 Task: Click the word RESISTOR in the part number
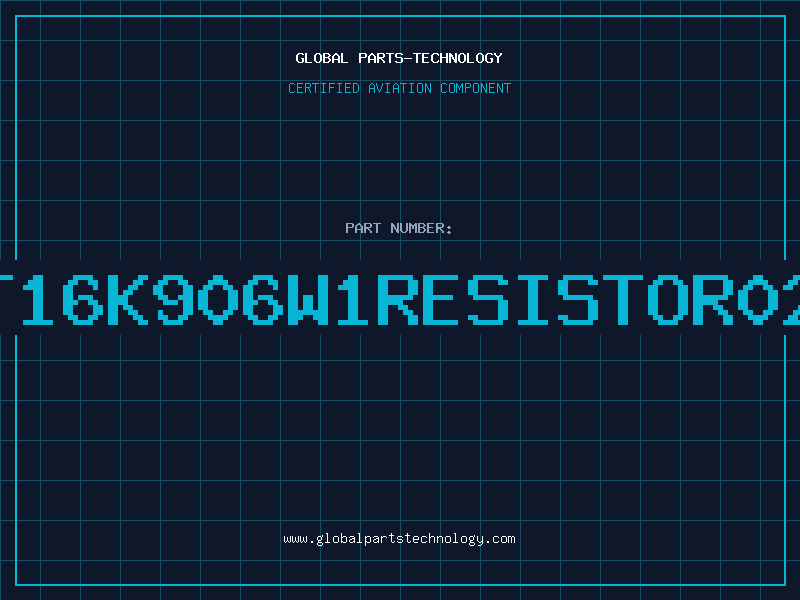555,300
